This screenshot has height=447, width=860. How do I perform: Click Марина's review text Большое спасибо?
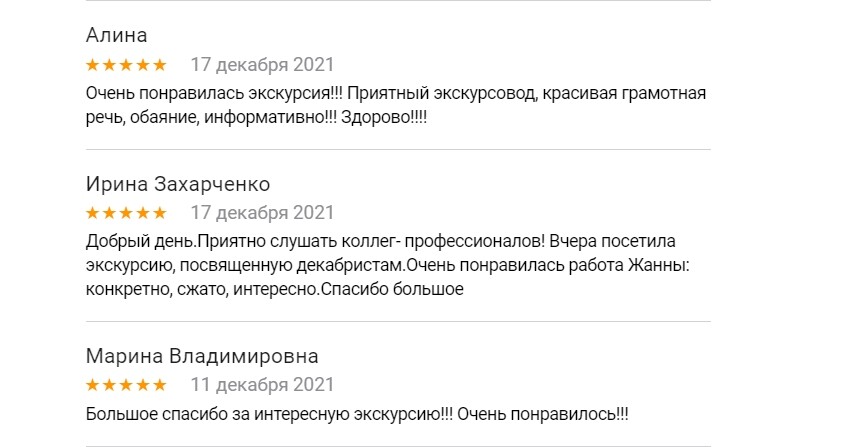[357, 414]
